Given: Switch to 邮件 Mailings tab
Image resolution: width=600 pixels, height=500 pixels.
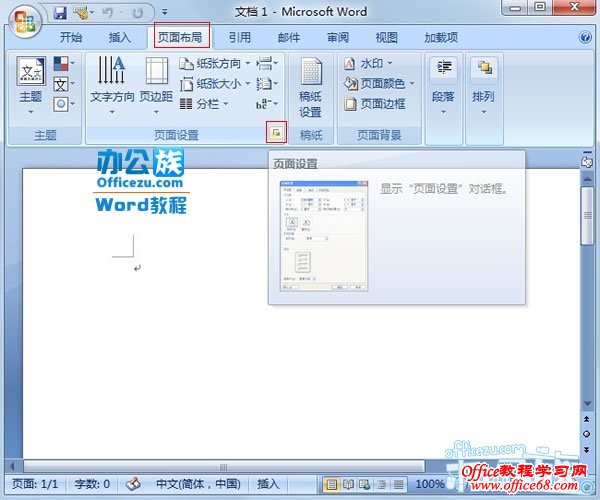Looking at the screenshot, I should point(289,37).
